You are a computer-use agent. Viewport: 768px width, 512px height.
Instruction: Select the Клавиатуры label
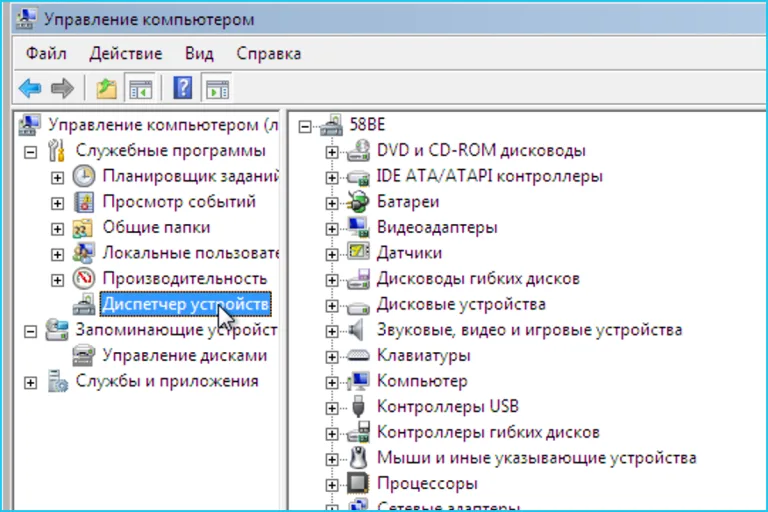click(x=424, y=355)
